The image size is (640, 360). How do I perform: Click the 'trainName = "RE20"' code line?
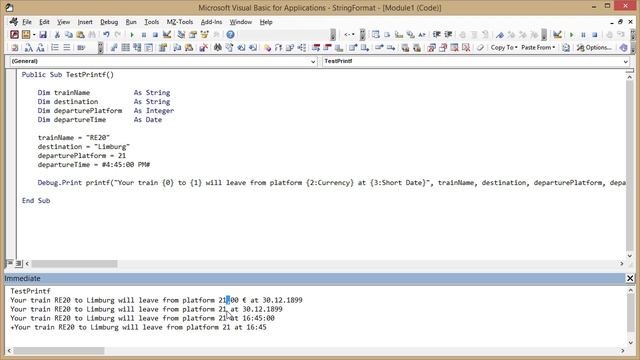(74, 138)
